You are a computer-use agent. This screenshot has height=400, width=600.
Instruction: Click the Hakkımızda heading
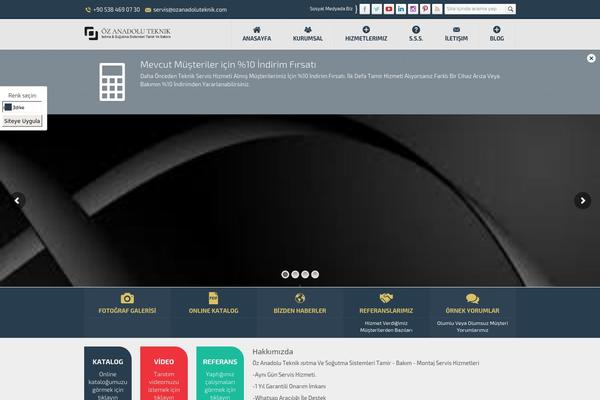point(273,351)
